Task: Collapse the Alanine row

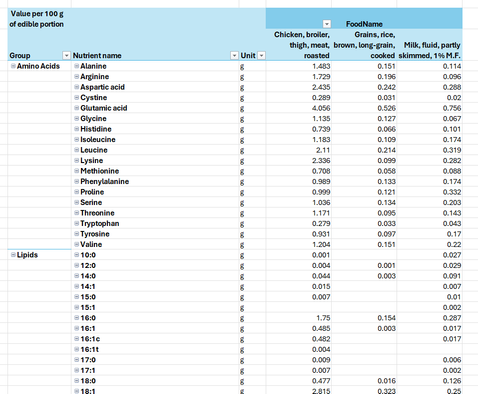Action: coord(77,66)
